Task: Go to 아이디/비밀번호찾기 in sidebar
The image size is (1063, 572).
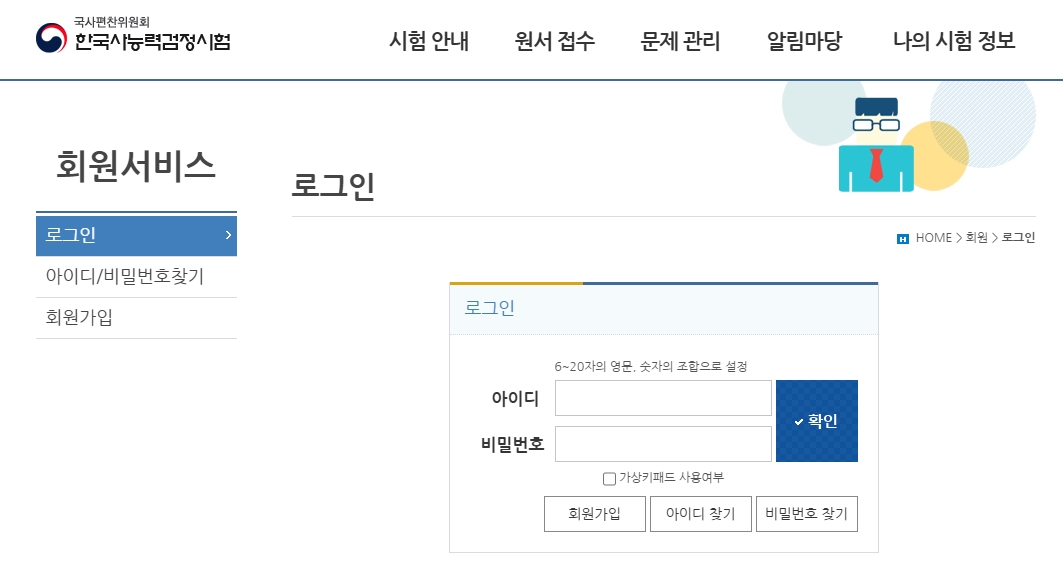Action: tap(136, 277)
